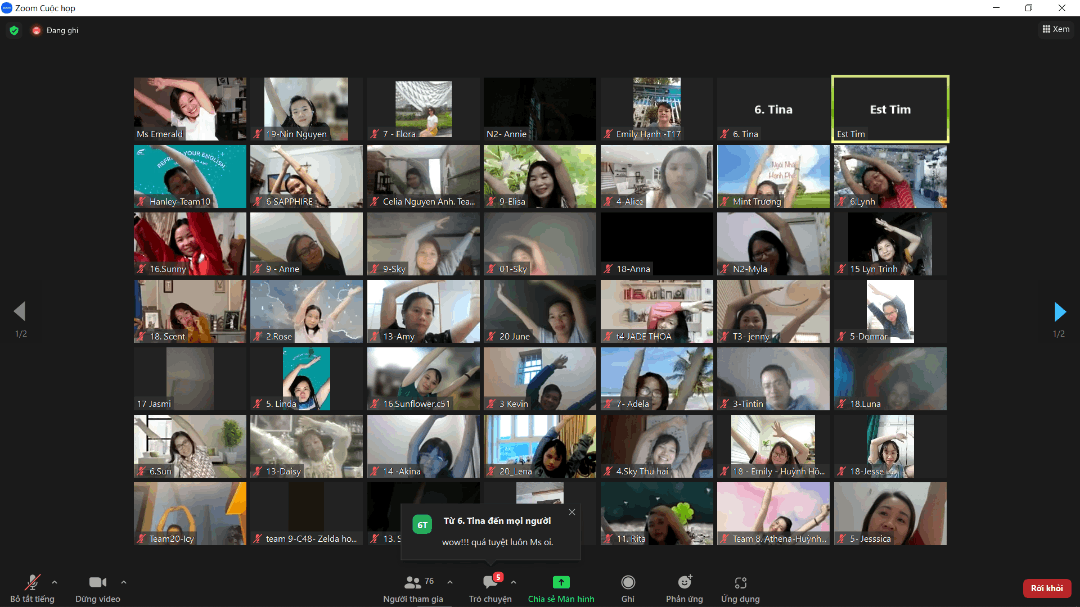Open the Xem view layout menu
This screenshot has height=607, width=1080.
coord(1055,30)
